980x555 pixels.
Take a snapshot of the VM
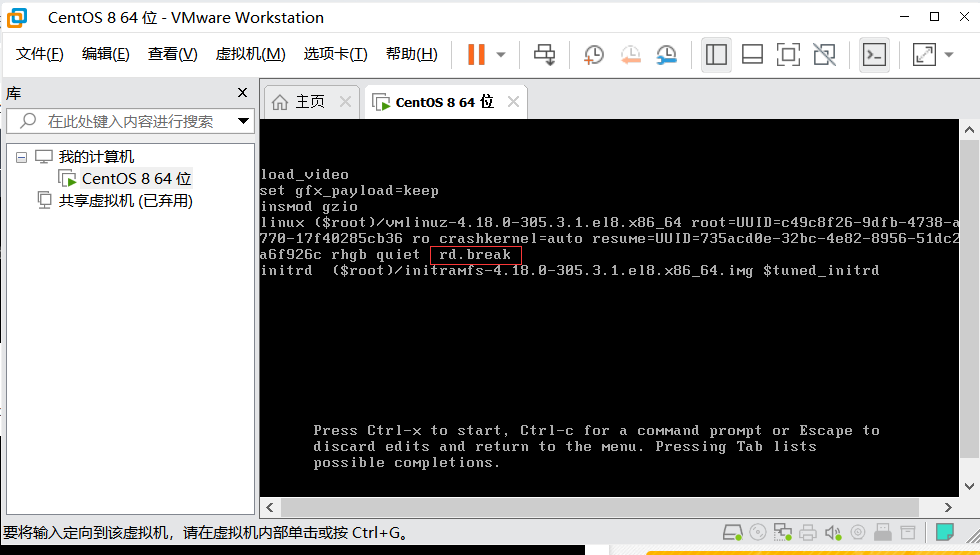tap(593, 54)
